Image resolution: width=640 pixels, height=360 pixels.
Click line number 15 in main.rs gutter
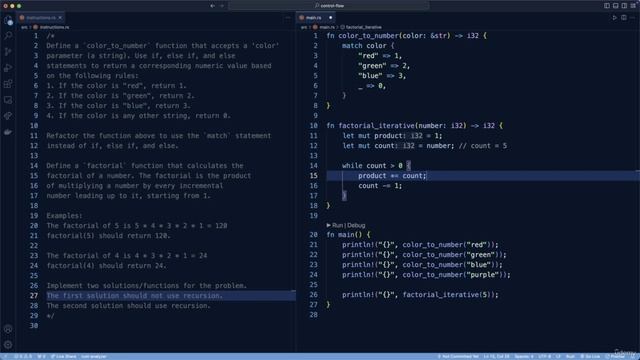point(313,176)
